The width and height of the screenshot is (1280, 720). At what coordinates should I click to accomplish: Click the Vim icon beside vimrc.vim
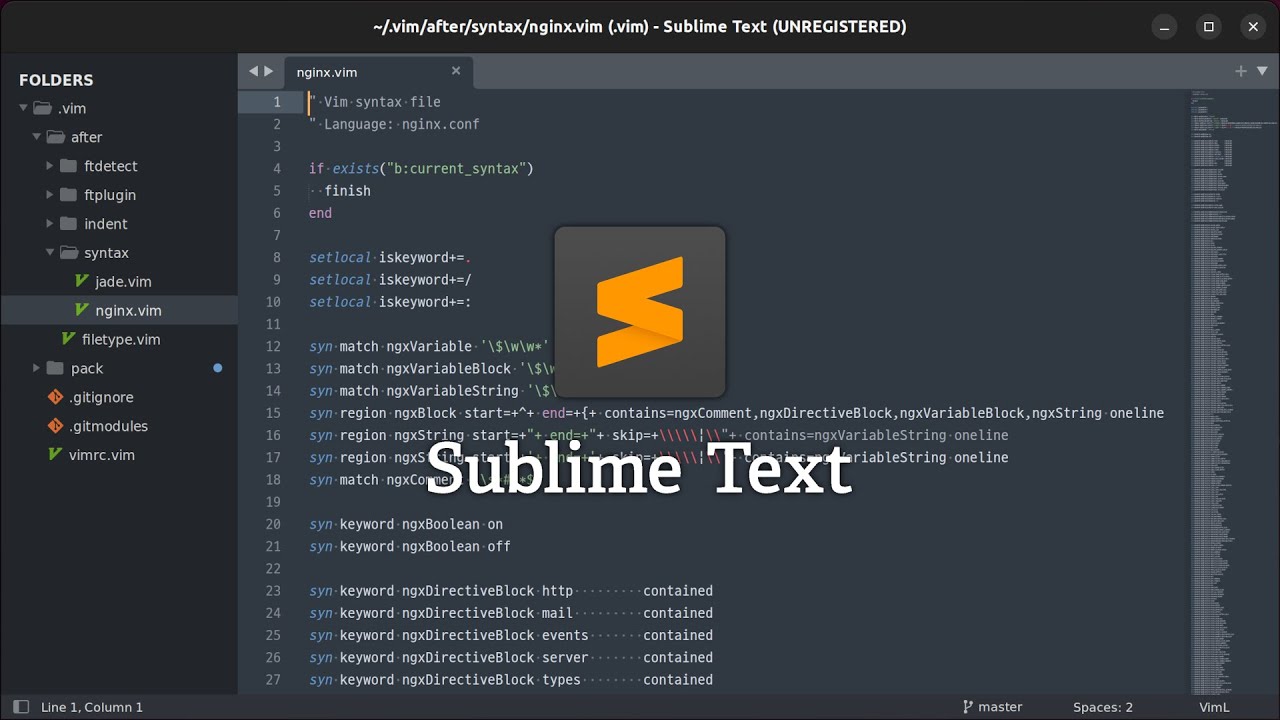tap(55, 454)
